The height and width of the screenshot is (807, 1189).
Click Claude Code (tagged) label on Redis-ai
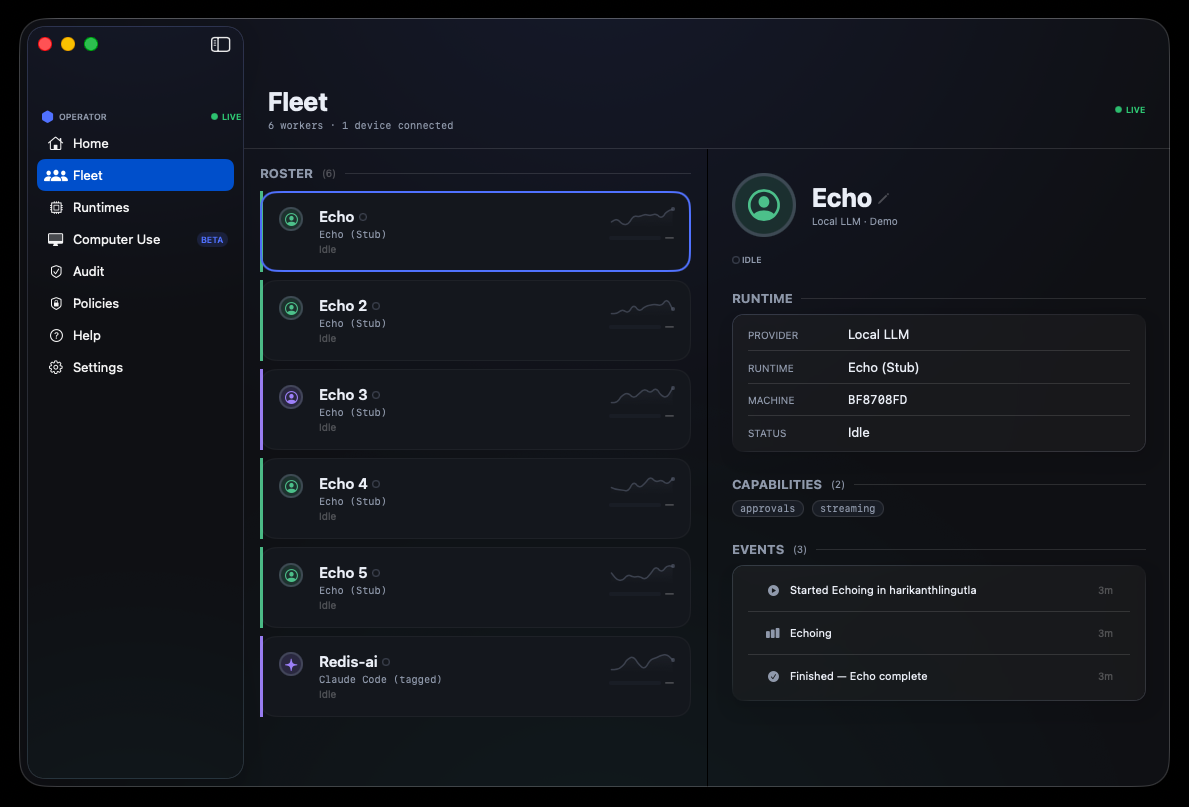tap(380, 680)
